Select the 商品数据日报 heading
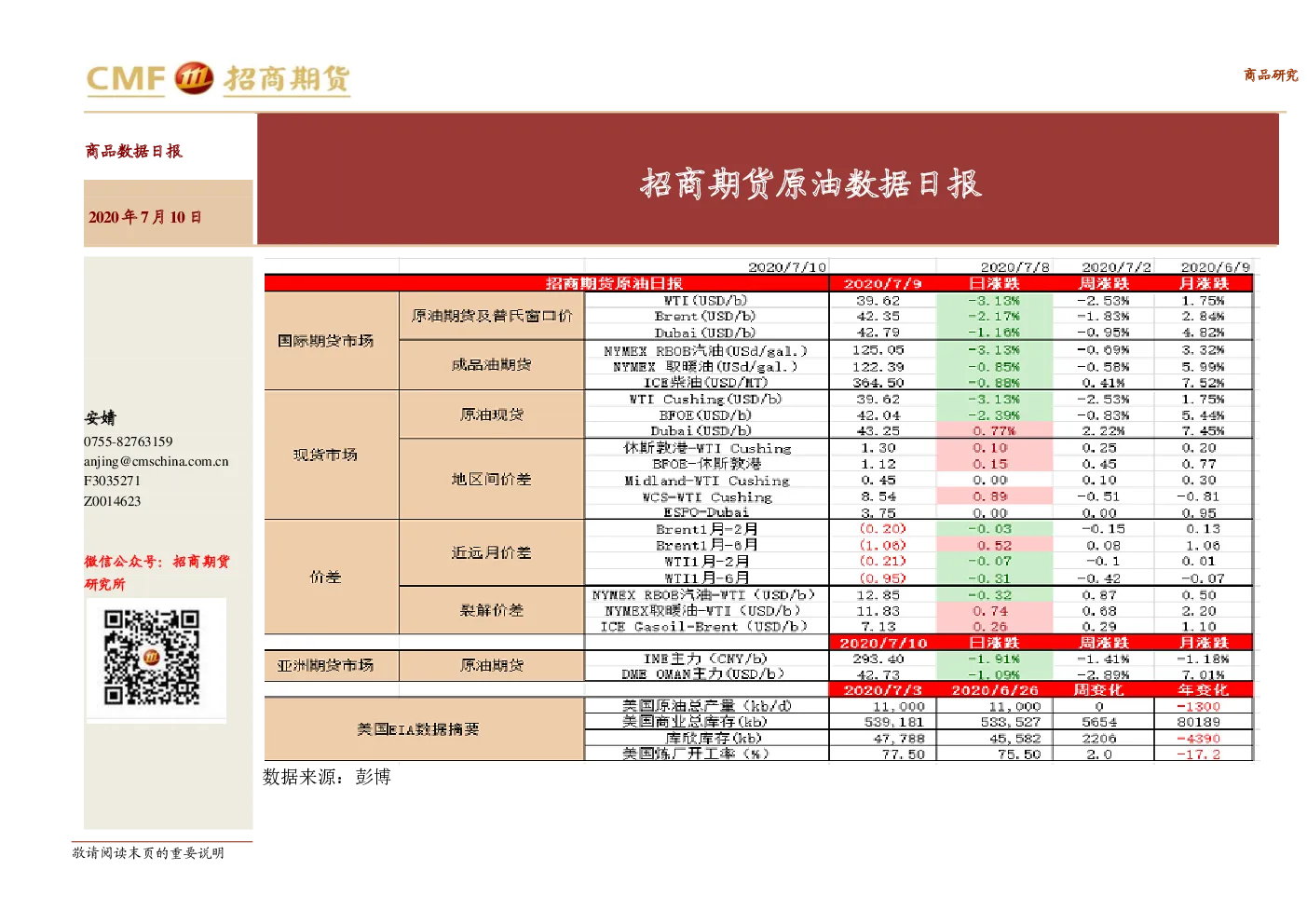 point(134,151)
